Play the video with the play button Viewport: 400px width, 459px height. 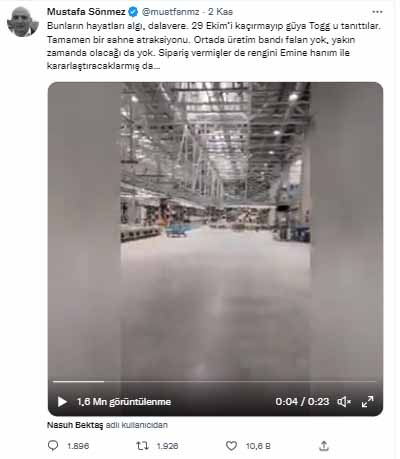coord(62,402)
